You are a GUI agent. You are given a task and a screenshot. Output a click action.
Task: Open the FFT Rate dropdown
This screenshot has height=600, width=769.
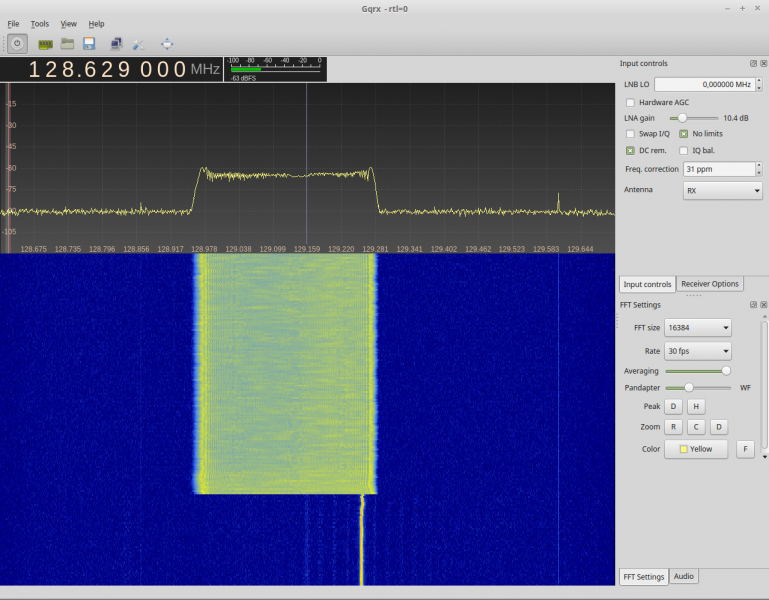pyautogui.click(x=697, y=351)
